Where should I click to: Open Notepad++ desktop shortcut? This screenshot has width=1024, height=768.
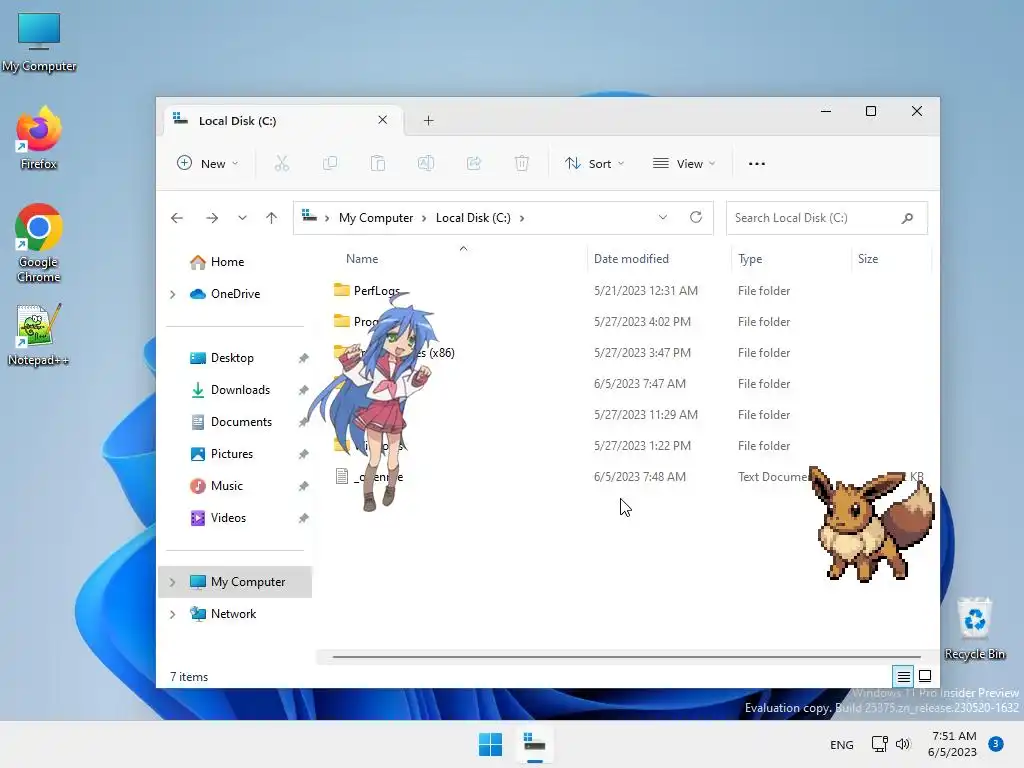39,334
